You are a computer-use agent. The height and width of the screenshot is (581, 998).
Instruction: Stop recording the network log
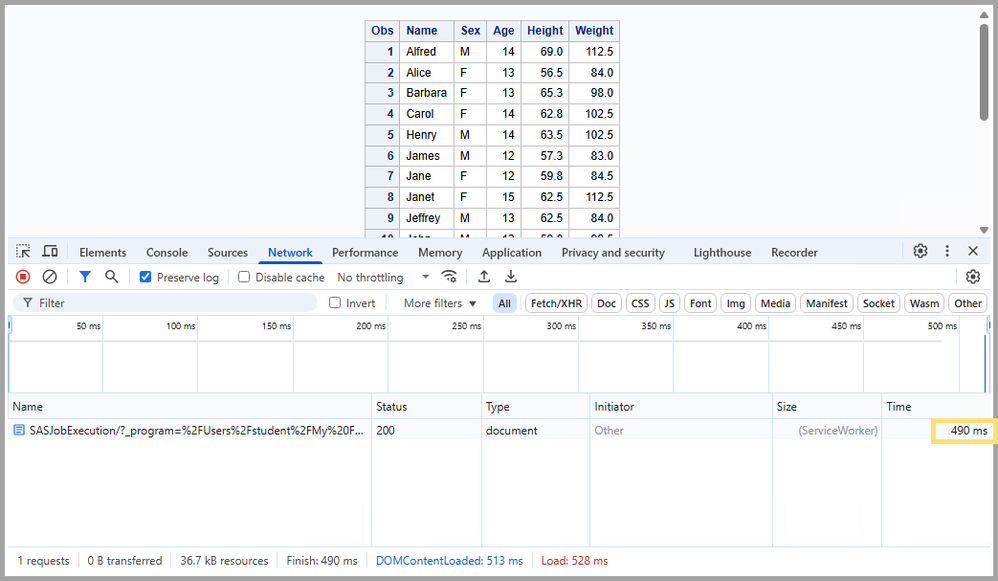click(x=23, y=277)
